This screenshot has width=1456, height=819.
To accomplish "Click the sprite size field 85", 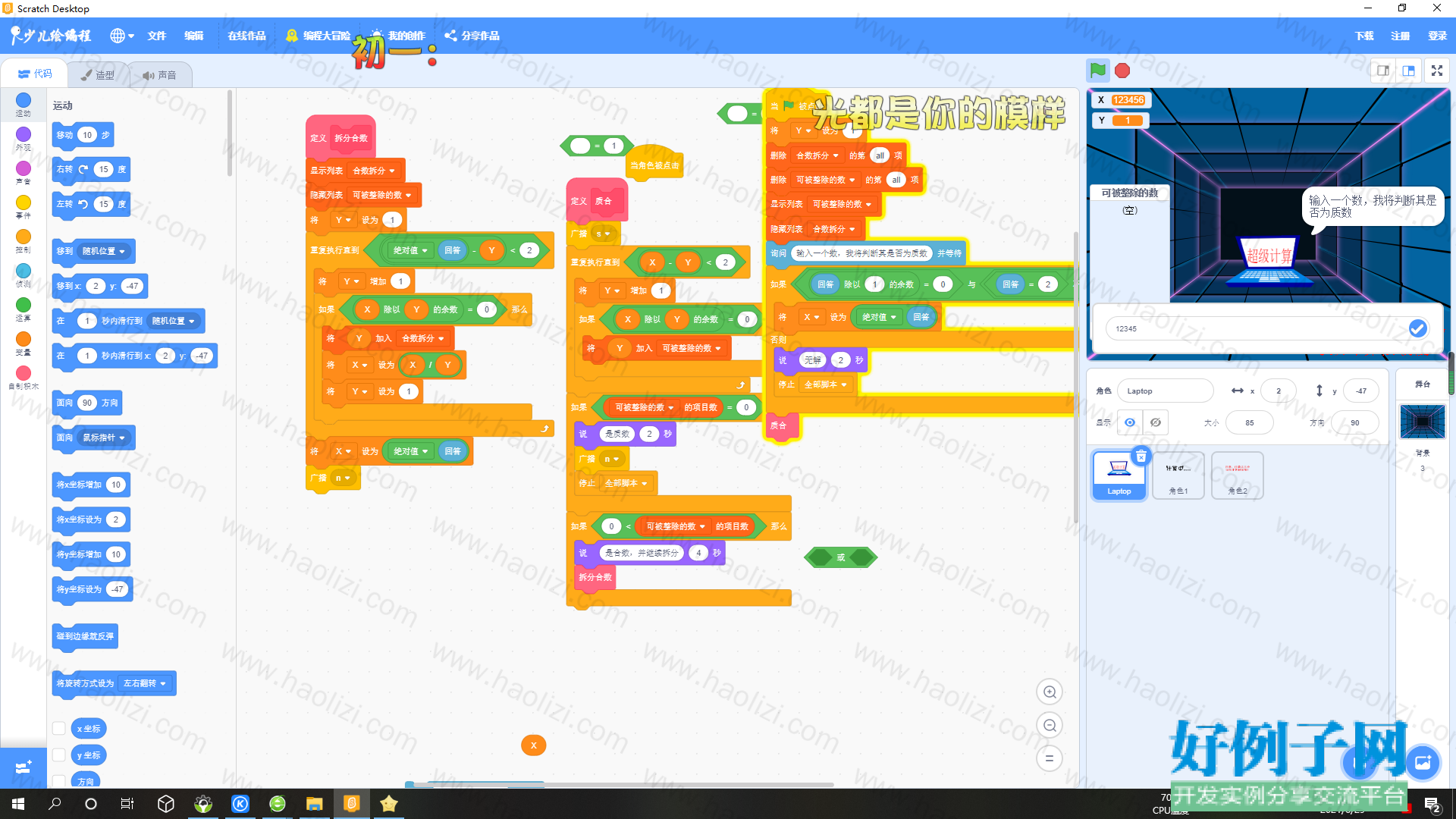I will pyautogui.click(x=1249, y=422).
